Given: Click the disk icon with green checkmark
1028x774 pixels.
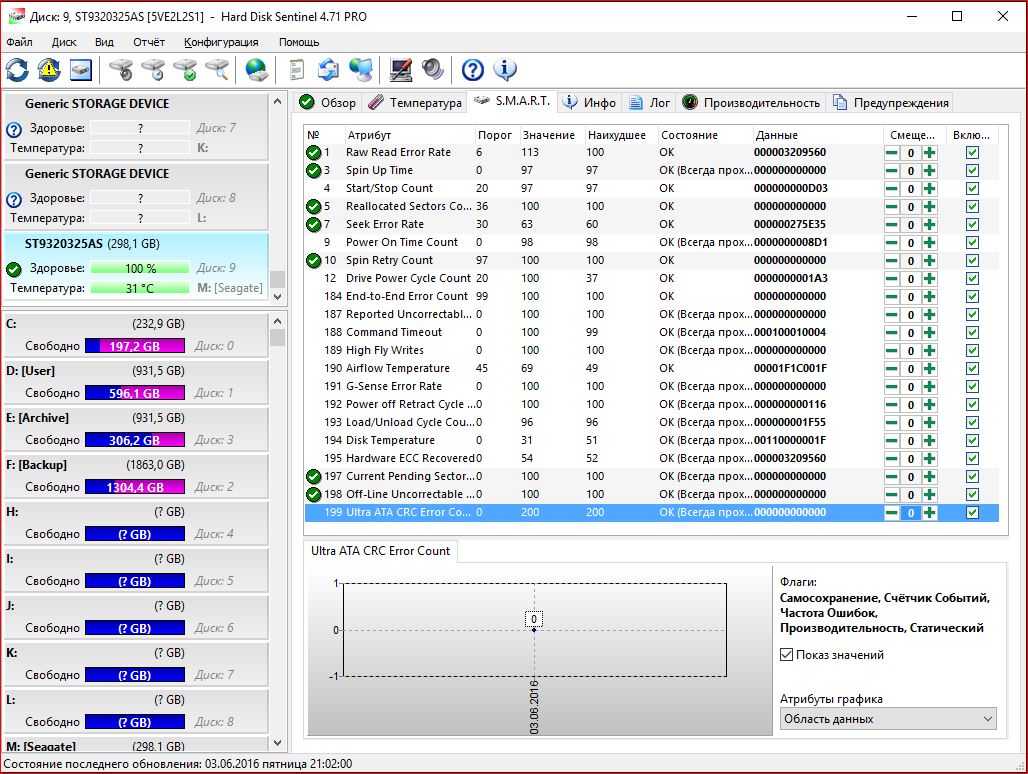Looking at the screenshot, I should (186, 69).
